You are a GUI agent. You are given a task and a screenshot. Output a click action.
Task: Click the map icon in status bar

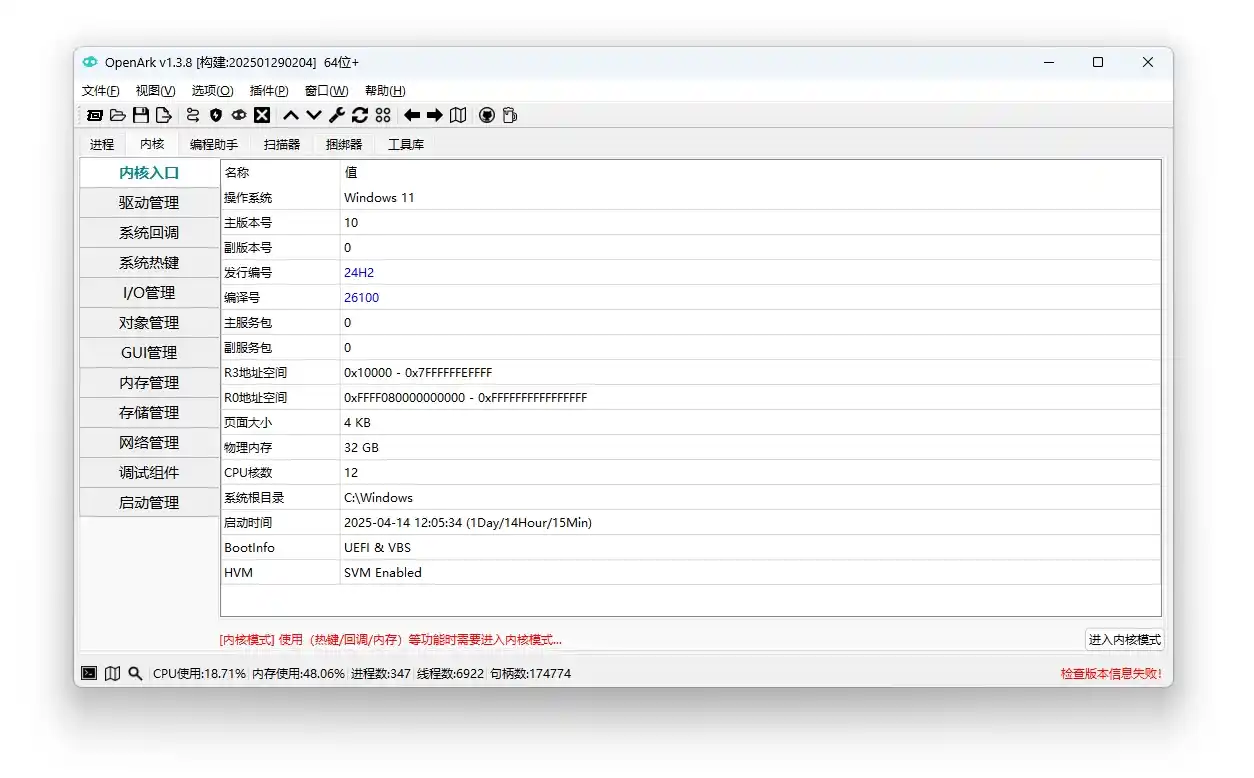click(x=112, y=673)
